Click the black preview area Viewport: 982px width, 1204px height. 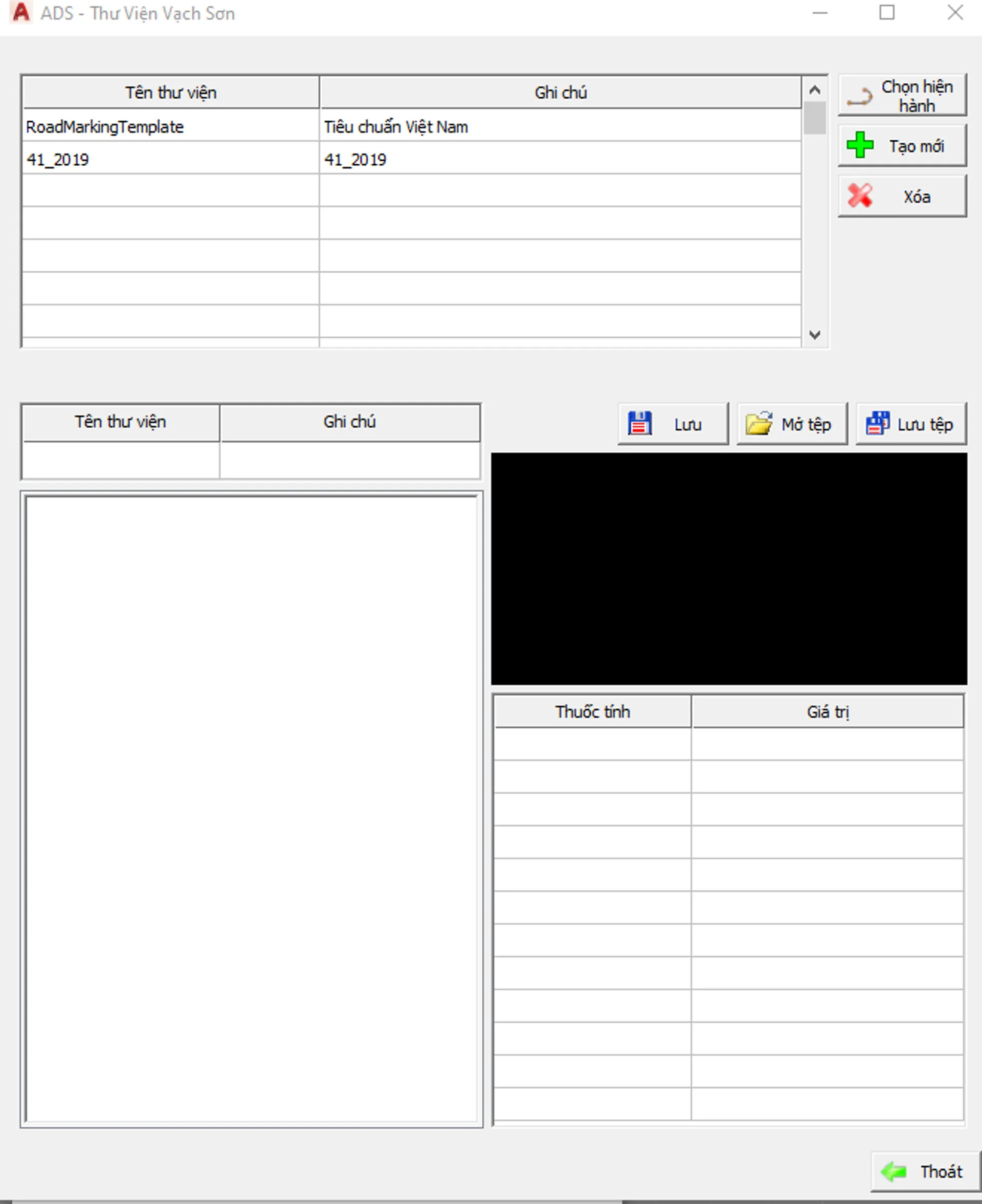coord(729,568)
